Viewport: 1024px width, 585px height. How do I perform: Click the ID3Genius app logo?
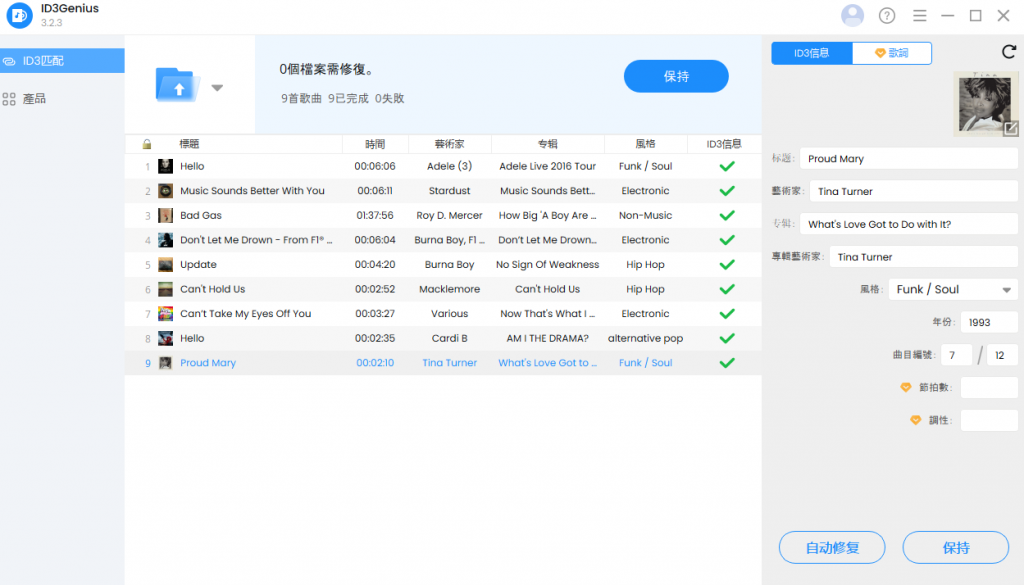click(19, 16)
